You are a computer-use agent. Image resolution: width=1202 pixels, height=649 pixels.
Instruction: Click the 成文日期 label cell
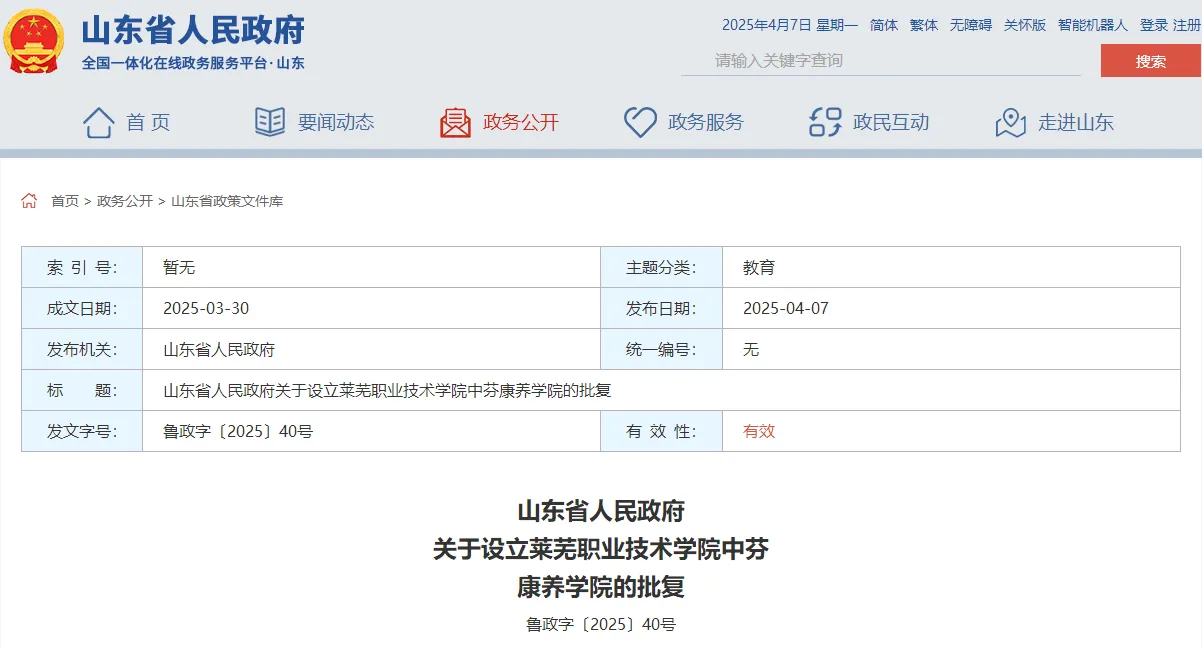tap(82, 309)
